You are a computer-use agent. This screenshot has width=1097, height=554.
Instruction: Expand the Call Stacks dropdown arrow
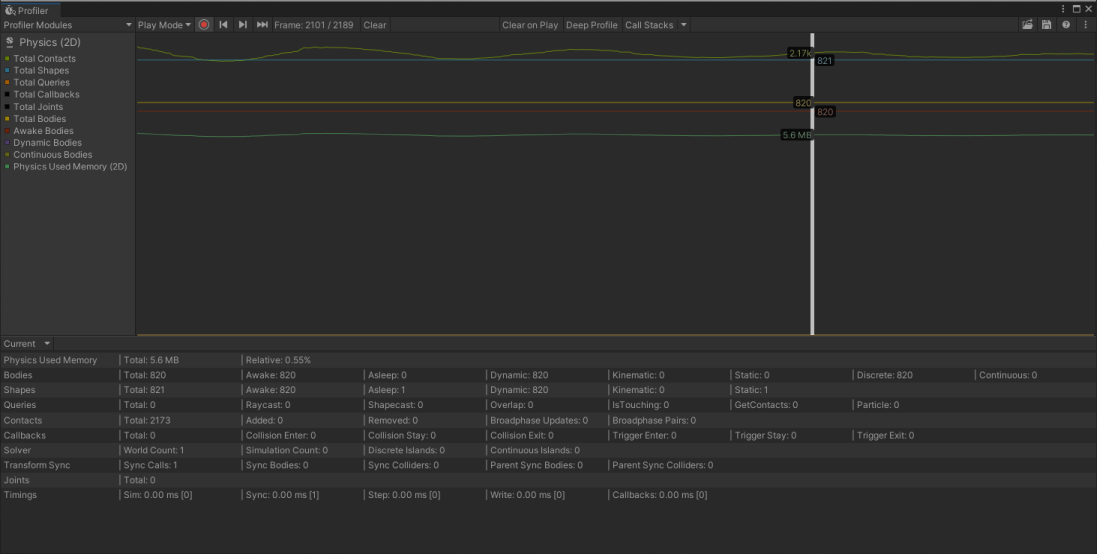coord(684,25)
